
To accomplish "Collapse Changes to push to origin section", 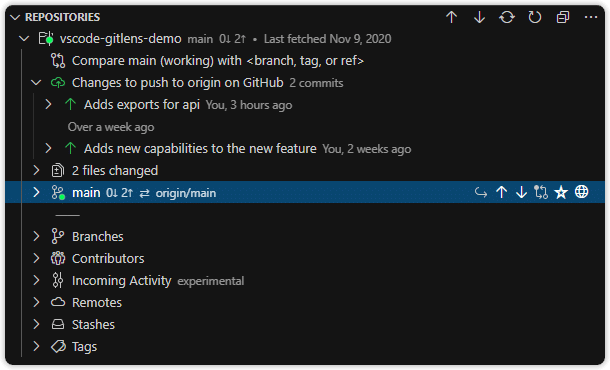I will [x=36, y=82].
